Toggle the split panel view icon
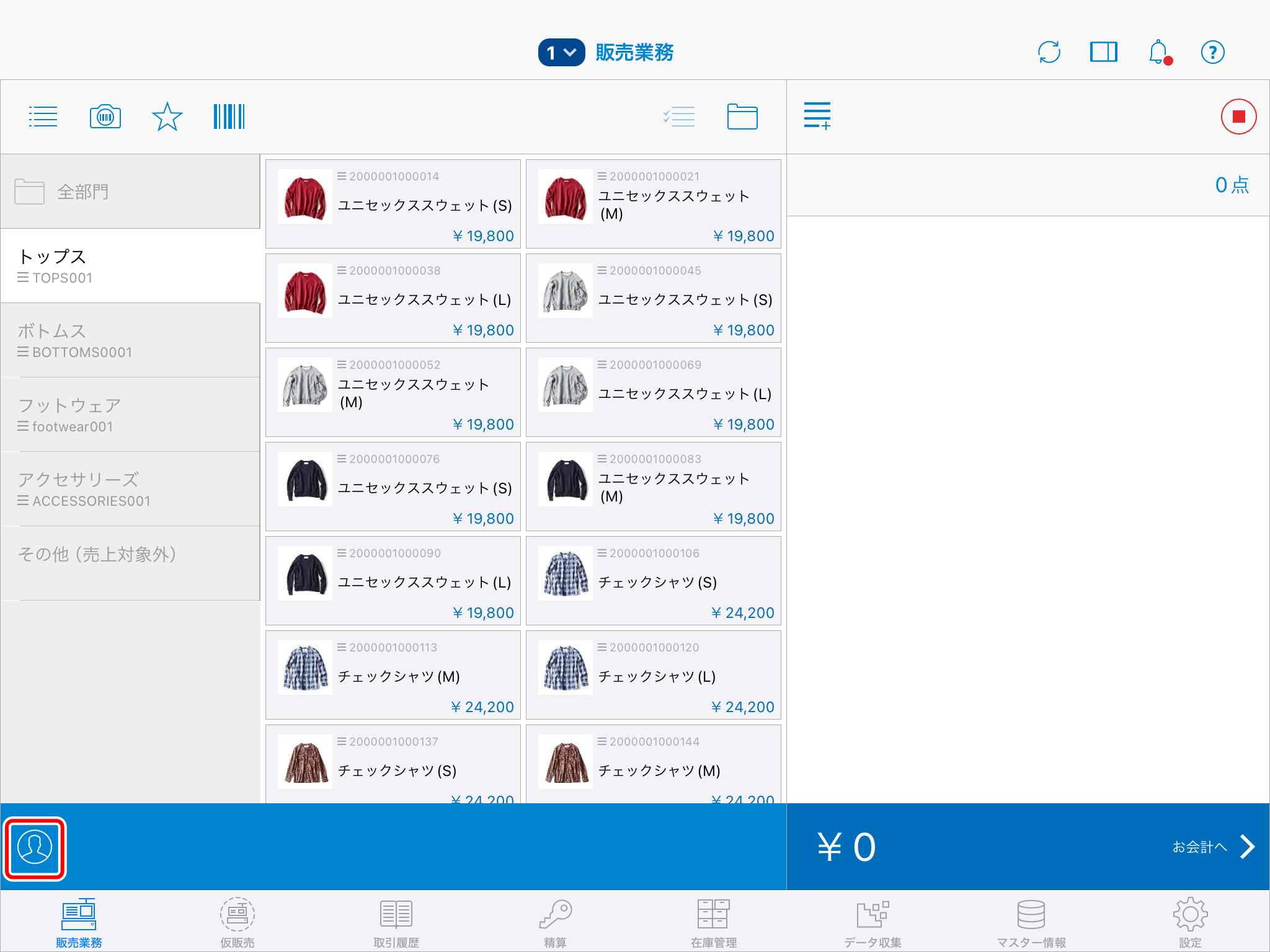The image size is (1270, 952). (x=1103, y=52)
